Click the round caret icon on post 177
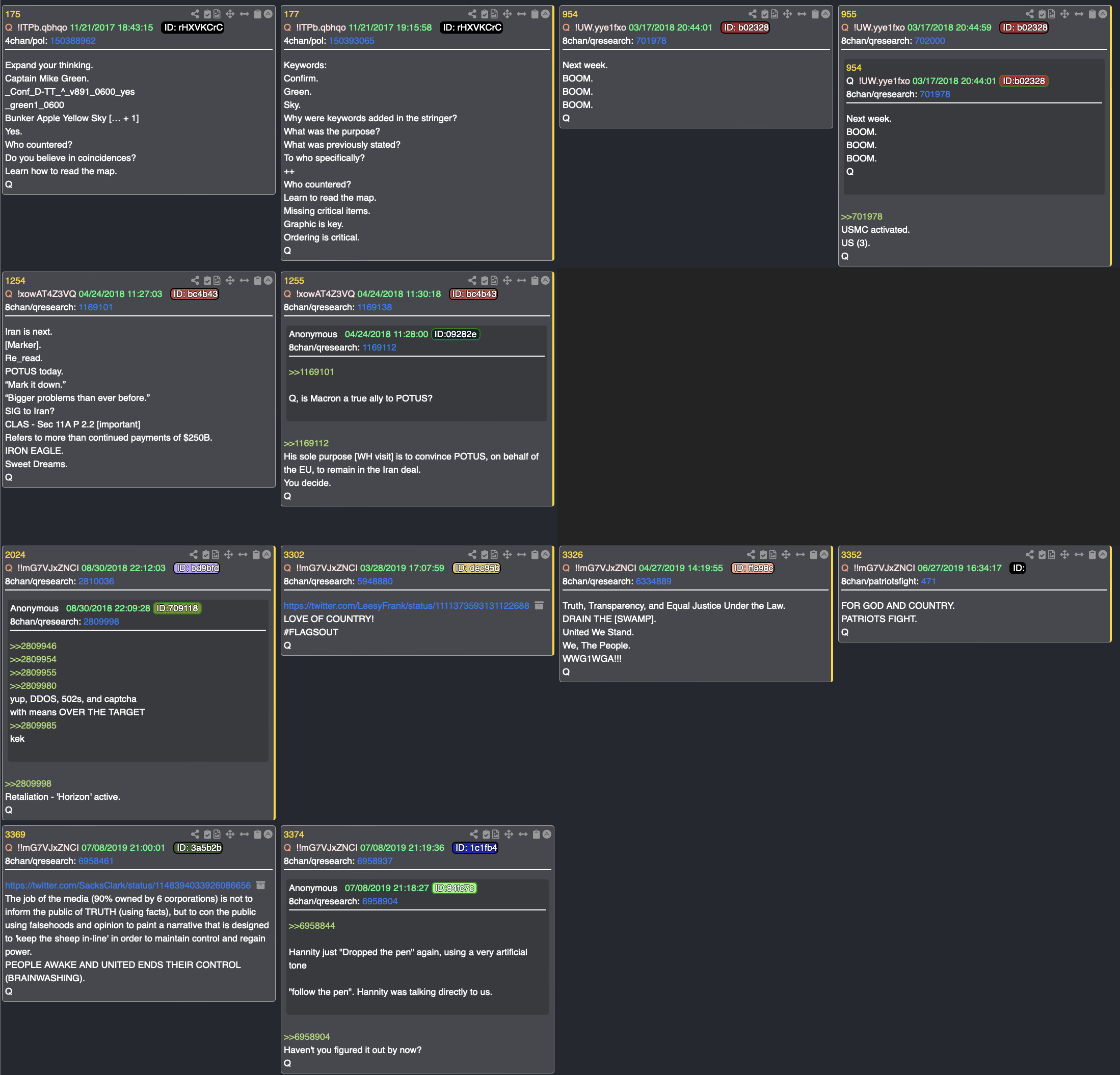Image resolution: width=1120 pixels, height=1075 pixels. [x=545, y=14]
